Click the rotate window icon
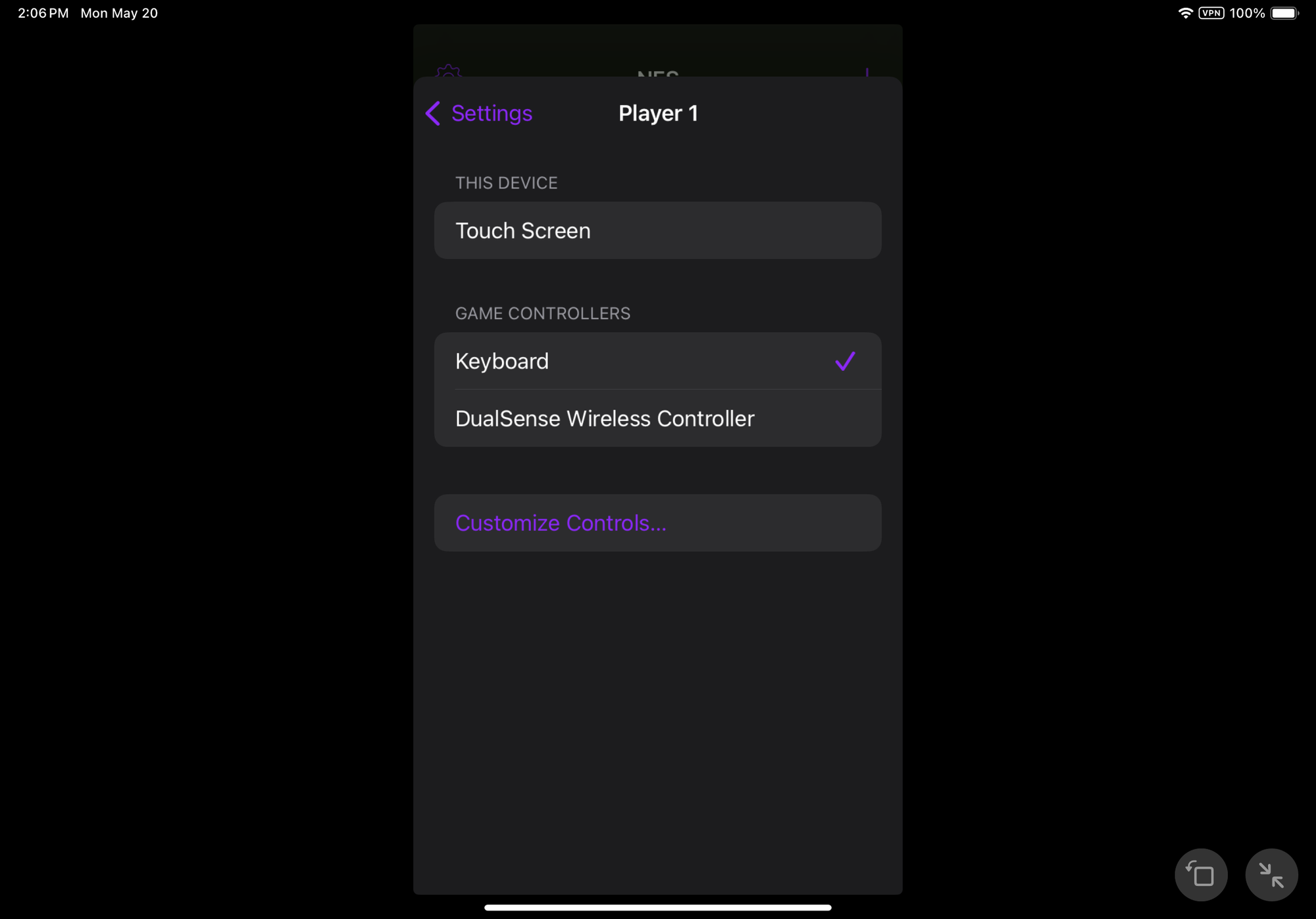1316x919 pixels. (x=1201, y=875)
